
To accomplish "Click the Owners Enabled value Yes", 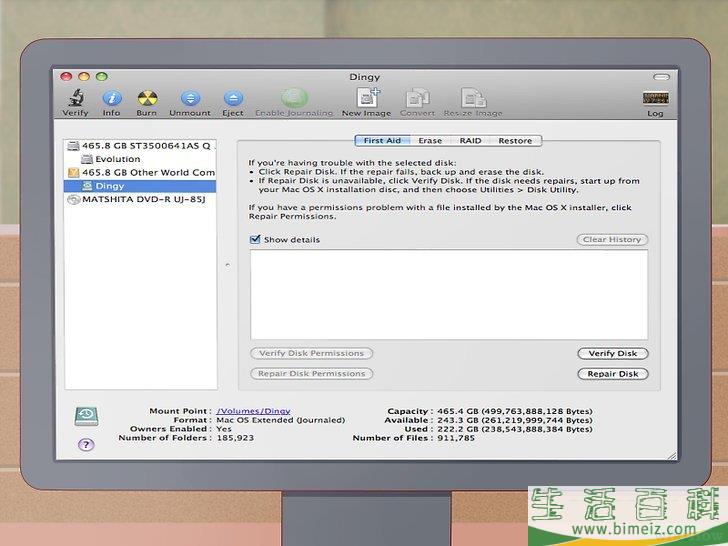I will [224, 429].
